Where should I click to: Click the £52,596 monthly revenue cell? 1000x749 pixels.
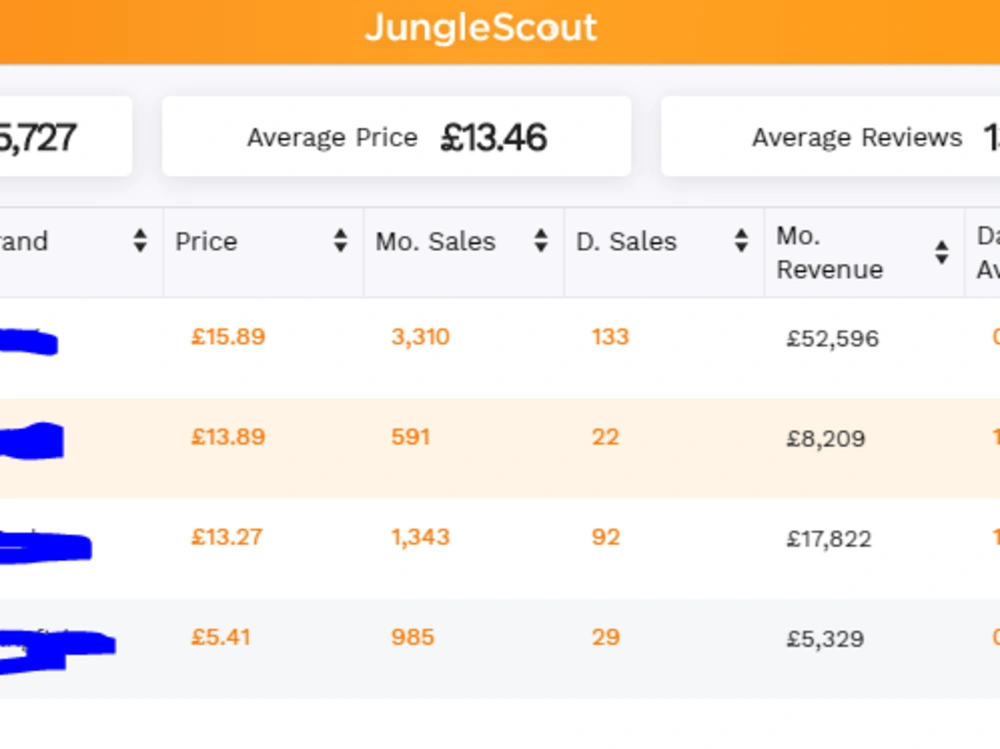833,338
